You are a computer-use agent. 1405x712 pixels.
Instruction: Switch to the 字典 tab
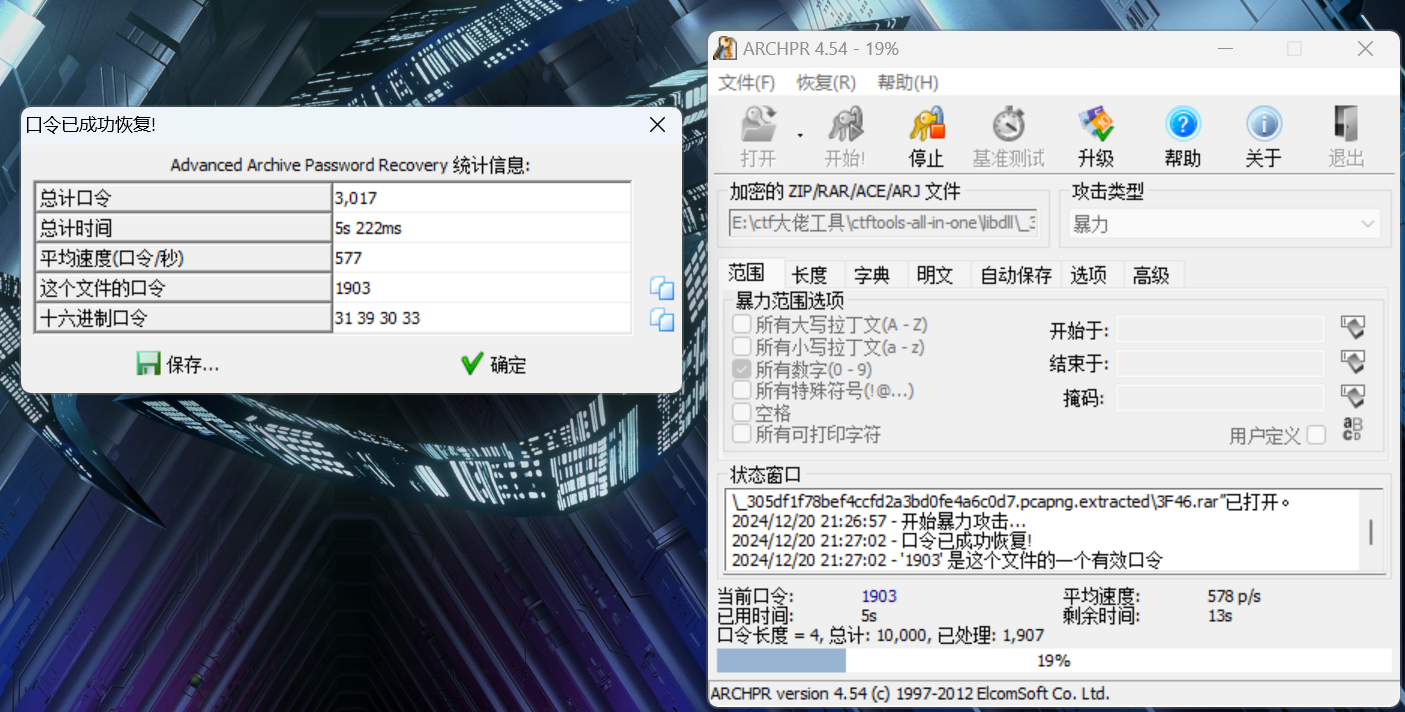click(873, 275)
